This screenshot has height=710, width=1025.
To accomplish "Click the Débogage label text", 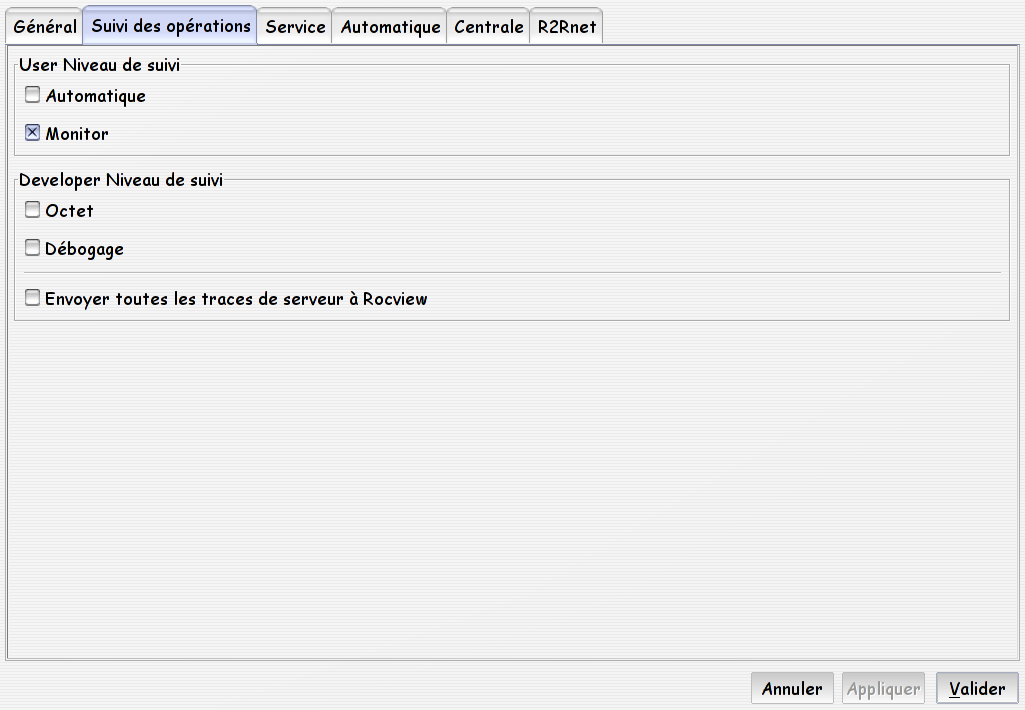I will [x=84, y=249].
